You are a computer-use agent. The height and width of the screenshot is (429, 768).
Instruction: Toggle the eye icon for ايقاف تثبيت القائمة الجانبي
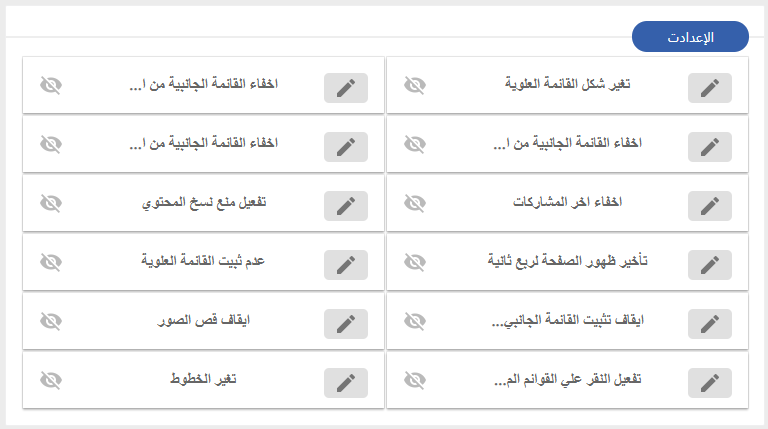[415, 321]
